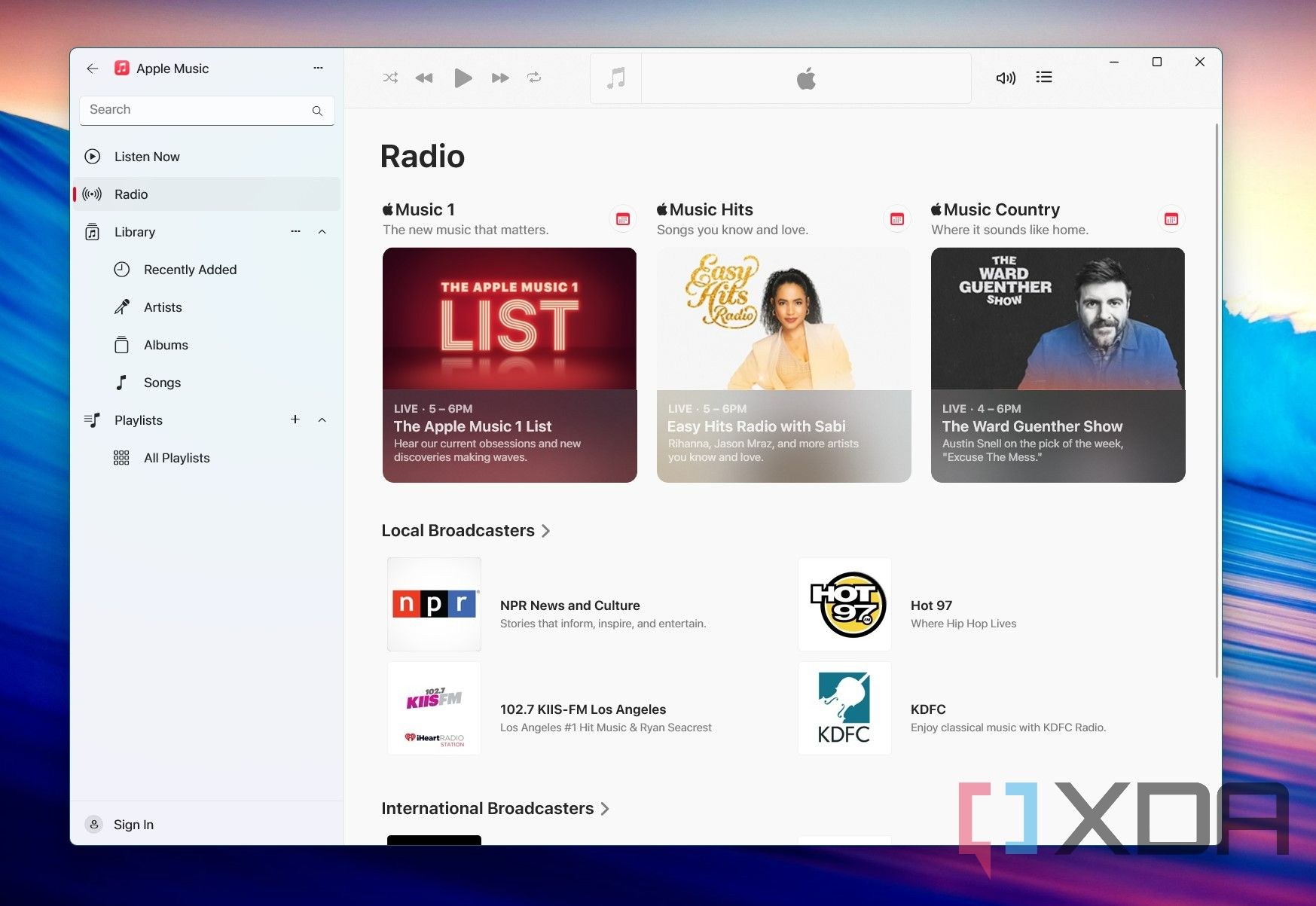Open the Albums section

tap(165, 344)
